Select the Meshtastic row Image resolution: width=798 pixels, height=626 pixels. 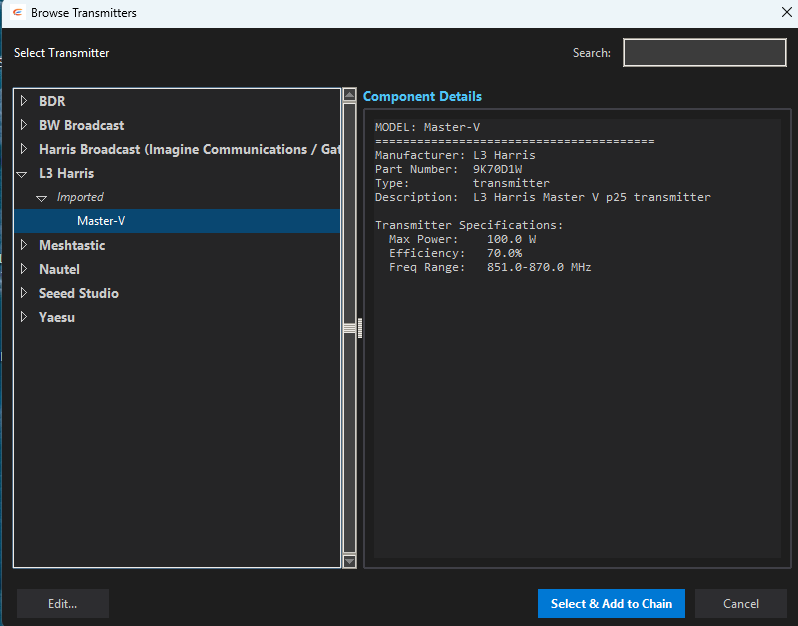pos(177,245)
